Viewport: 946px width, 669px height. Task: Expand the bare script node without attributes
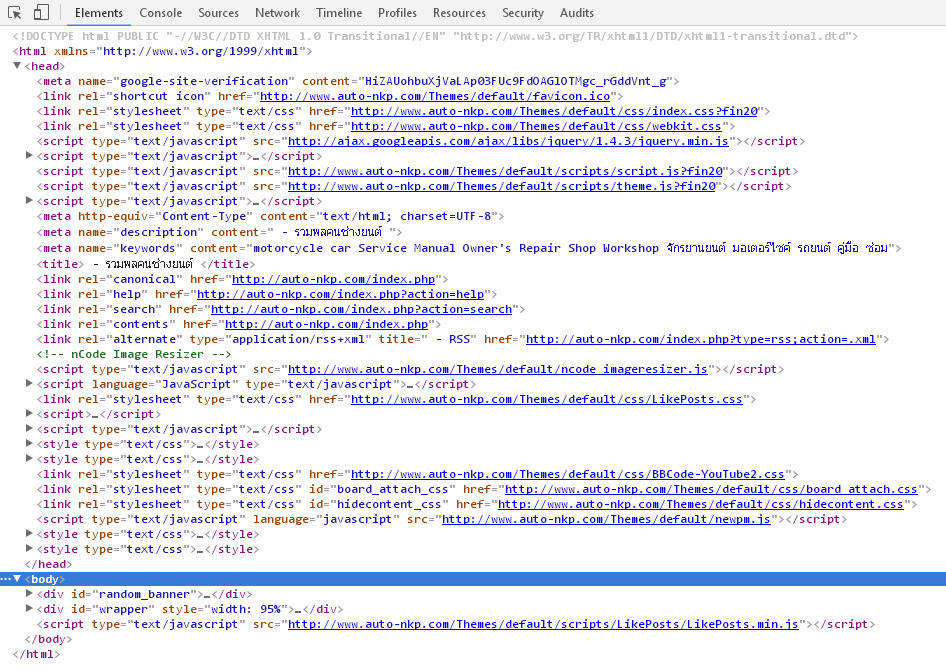pos(29,414)
